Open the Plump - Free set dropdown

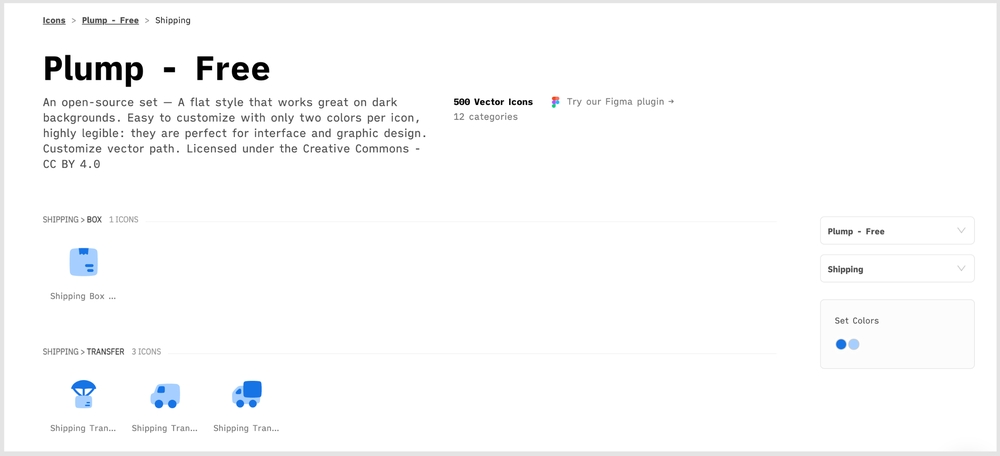click(897, 231)
